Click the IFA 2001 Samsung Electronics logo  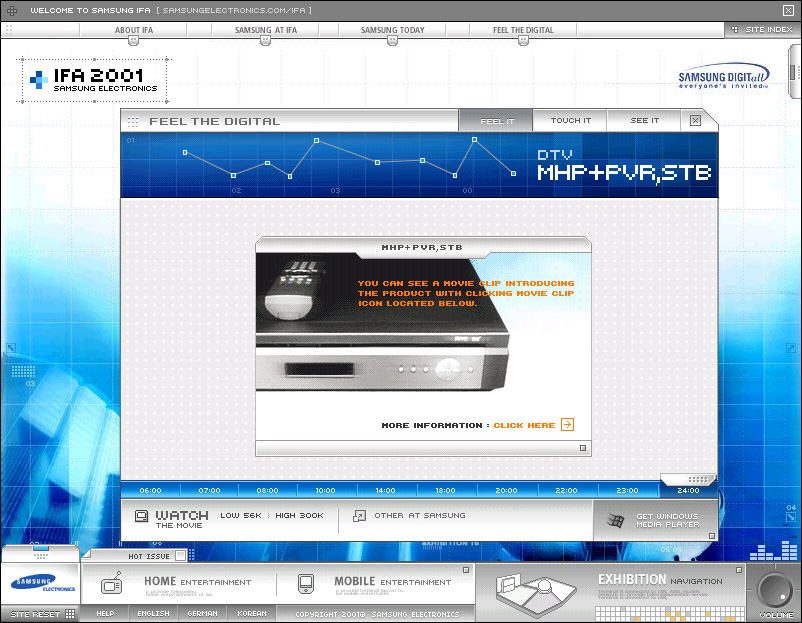coord(94,80)
